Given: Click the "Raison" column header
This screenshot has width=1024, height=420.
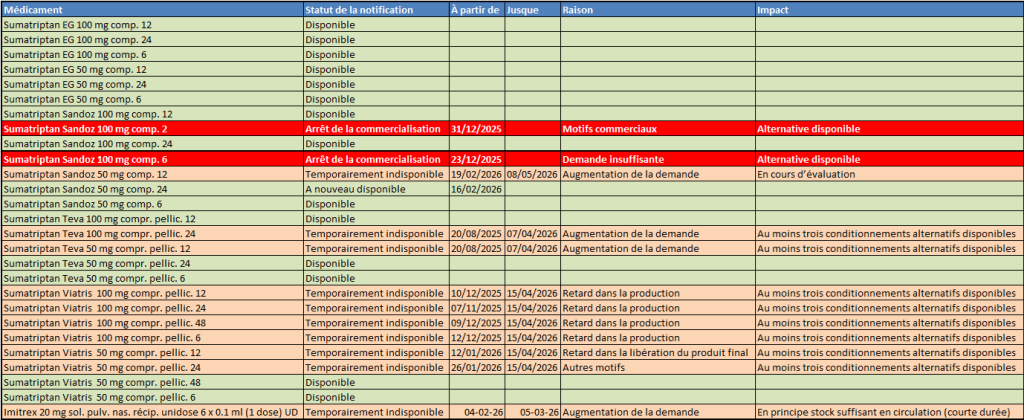Looking at the screenshot, I should (577, 9).
